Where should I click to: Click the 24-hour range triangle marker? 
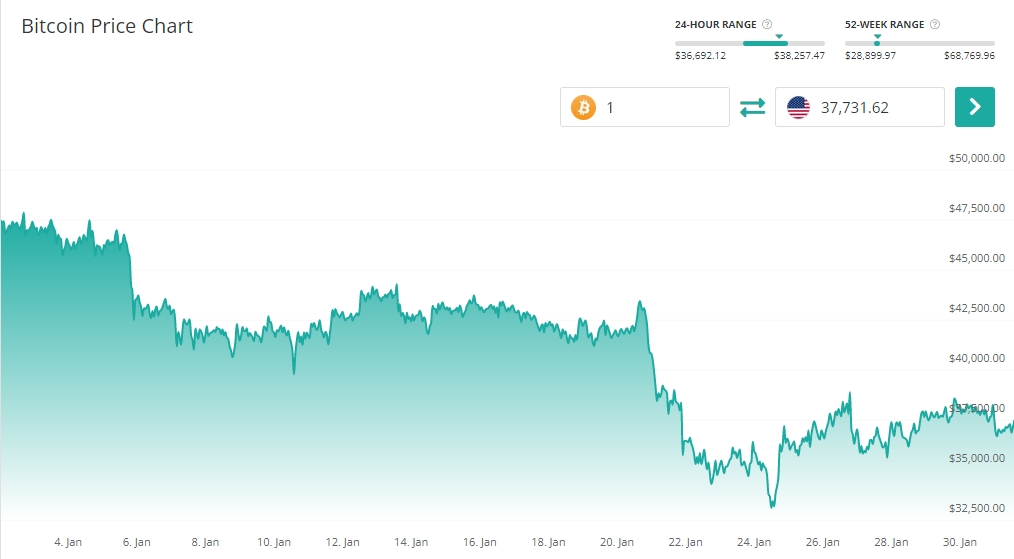[779, 36]
